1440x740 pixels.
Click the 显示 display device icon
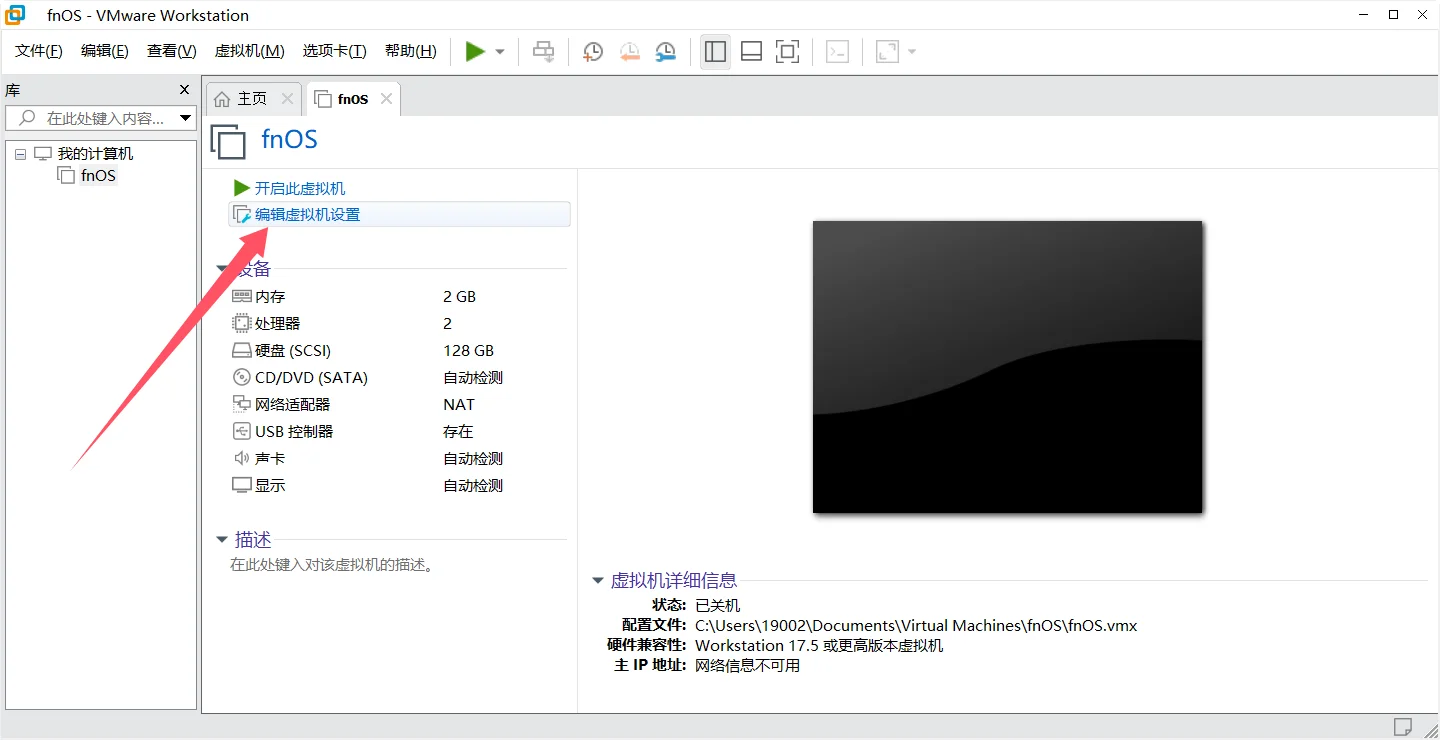[x=241, y=486]
